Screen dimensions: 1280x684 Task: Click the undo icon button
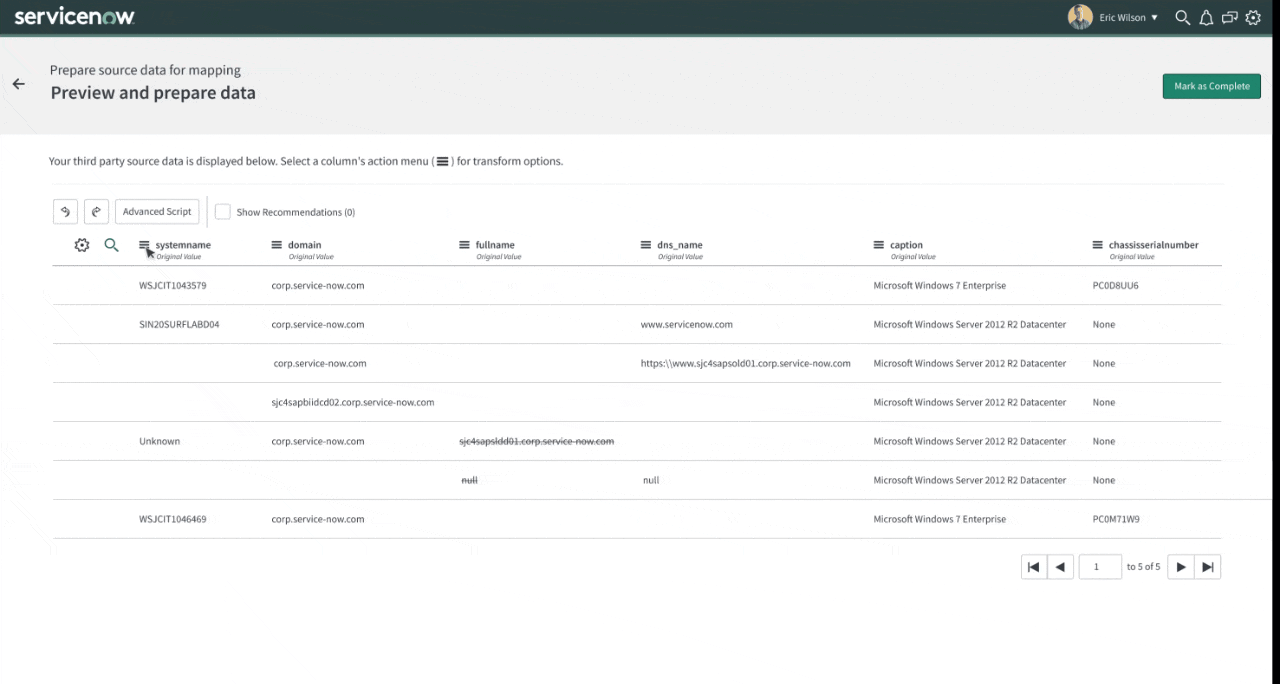click(x=65, y=211)
